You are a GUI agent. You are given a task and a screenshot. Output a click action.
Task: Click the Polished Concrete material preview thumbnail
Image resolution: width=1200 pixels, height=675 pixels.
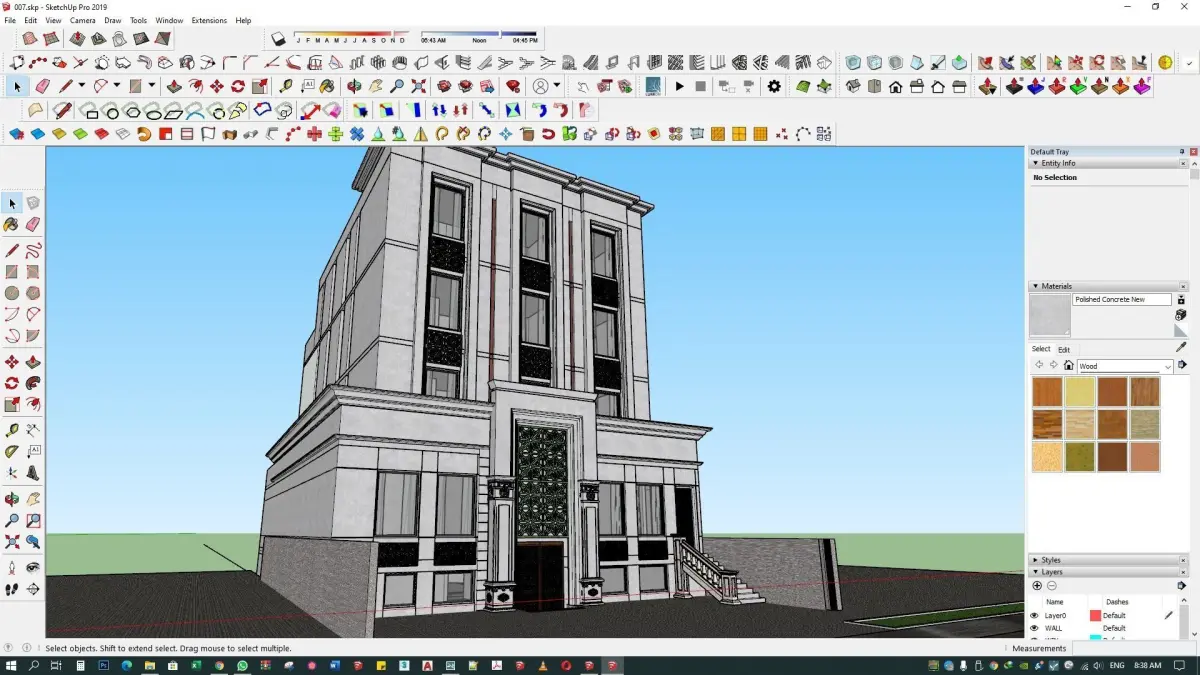coord(1050,315)
